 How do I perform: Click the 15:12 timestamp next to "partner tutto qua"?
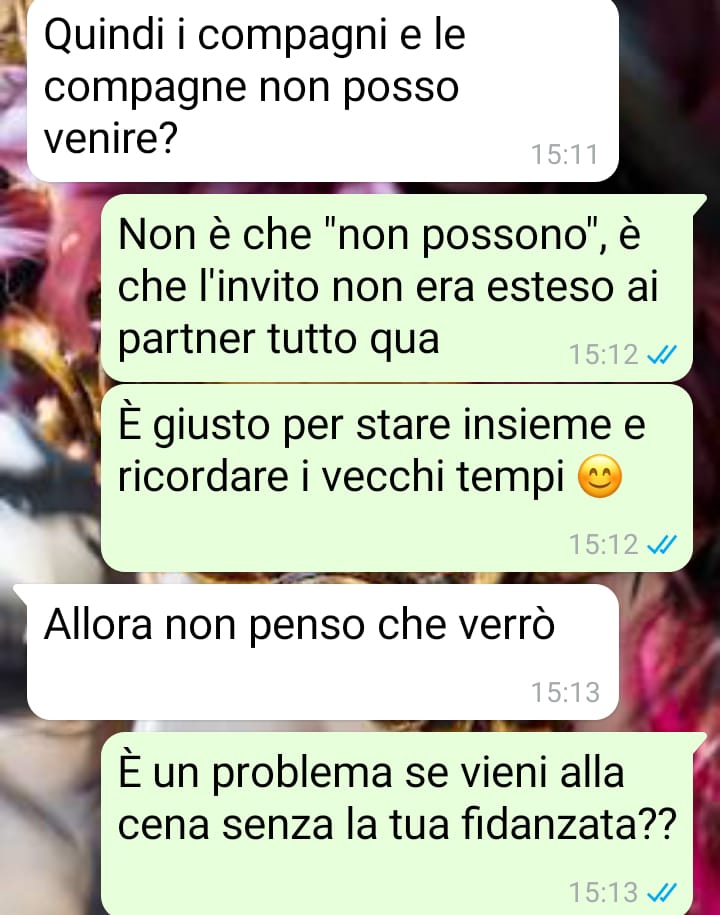[x=604, y=354]
